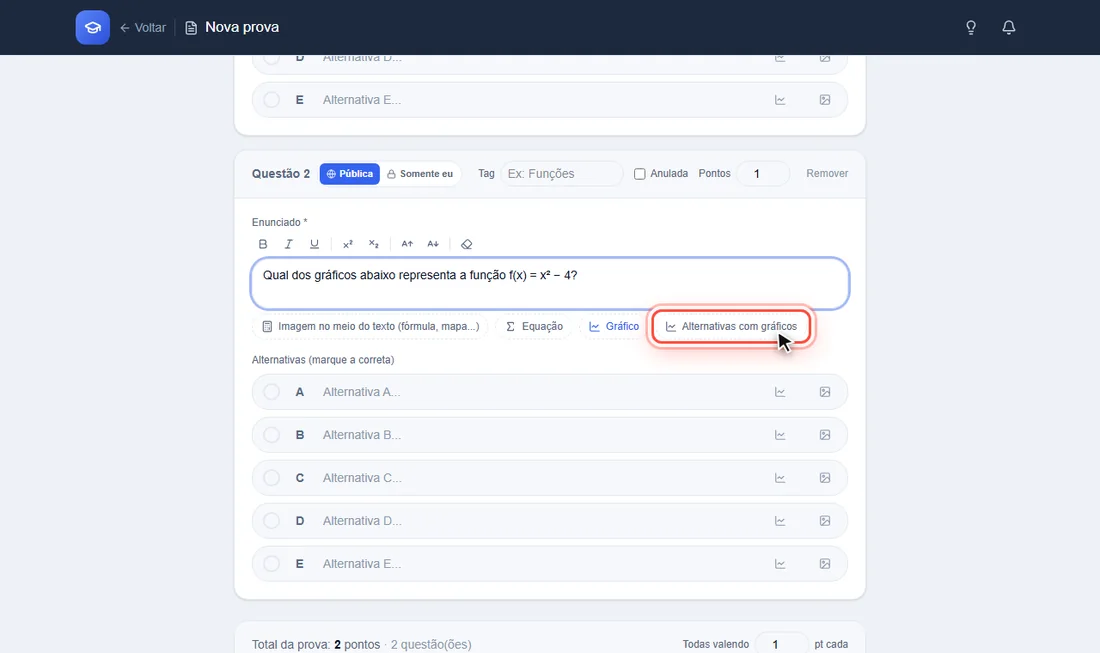The image size is (1100, 653).
Task: Mark Questão 2 Alternativa D as correct
Action: tap(271, 520)
